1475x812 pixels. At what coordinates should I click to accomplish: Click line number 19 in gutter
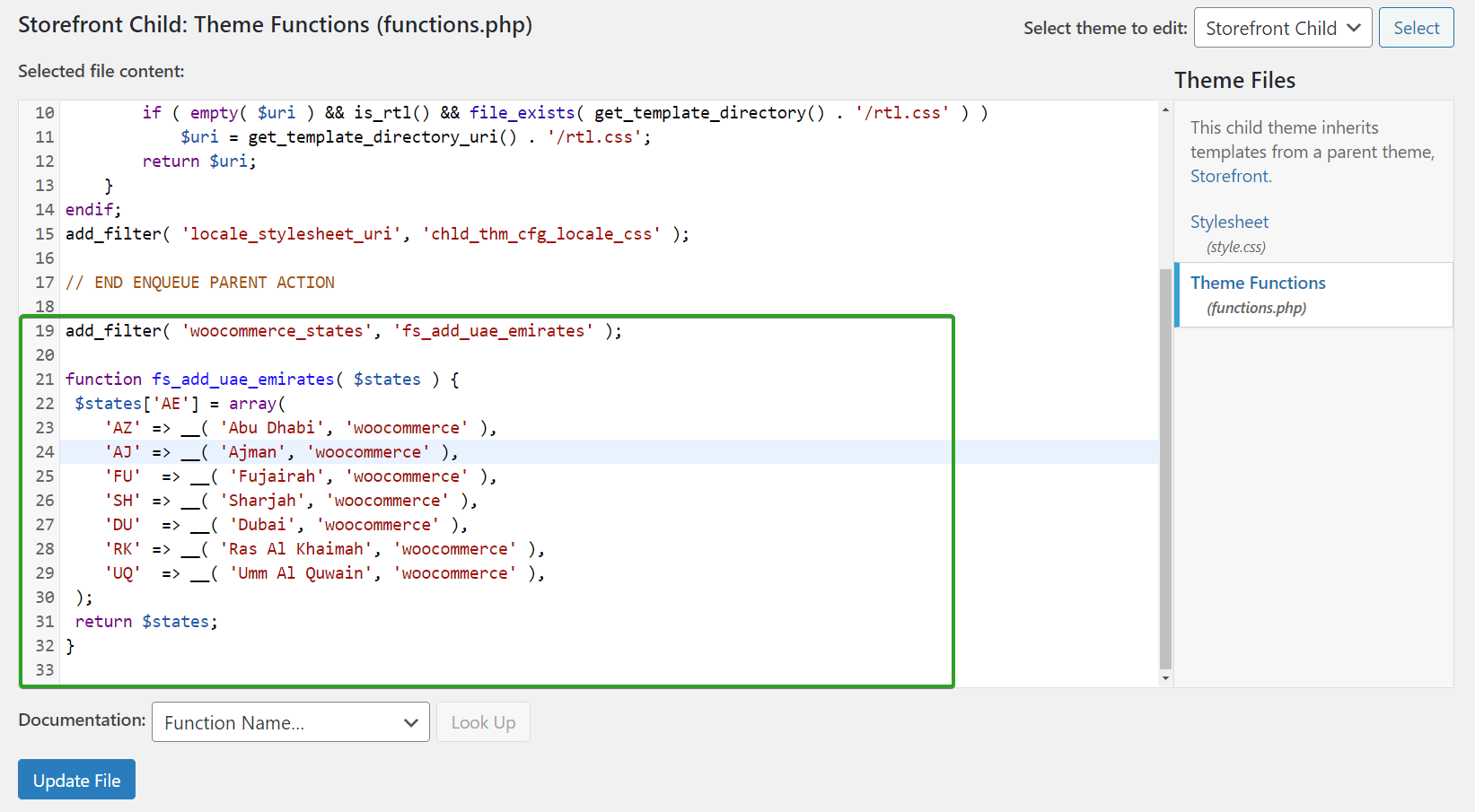[45, 330]
